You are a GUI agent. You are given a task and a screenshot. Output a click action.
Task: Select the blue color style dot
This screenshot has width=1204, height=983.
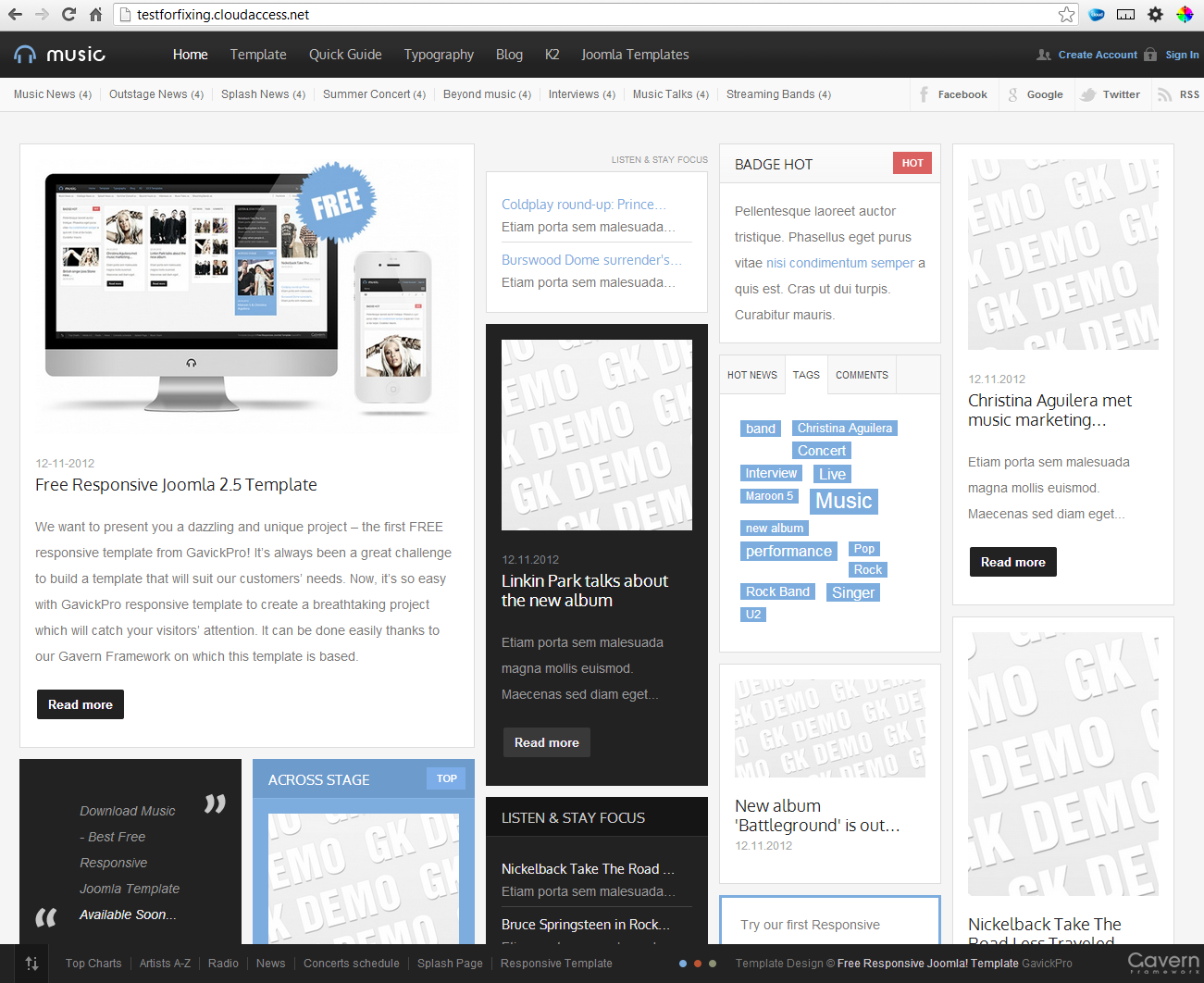(x=683, y=964)
